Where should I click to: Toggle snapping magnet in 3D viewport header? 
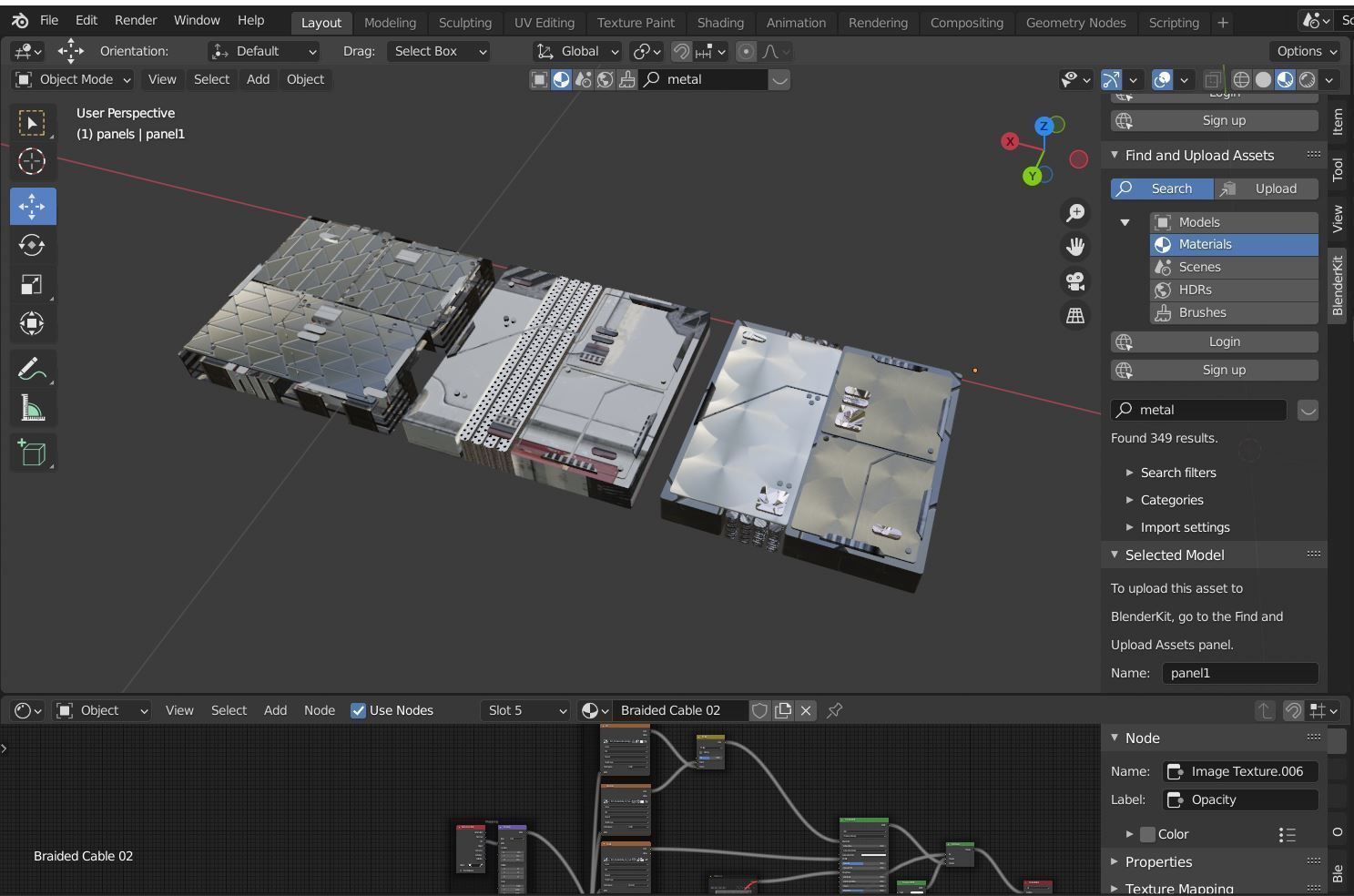(x=681, y=52)
